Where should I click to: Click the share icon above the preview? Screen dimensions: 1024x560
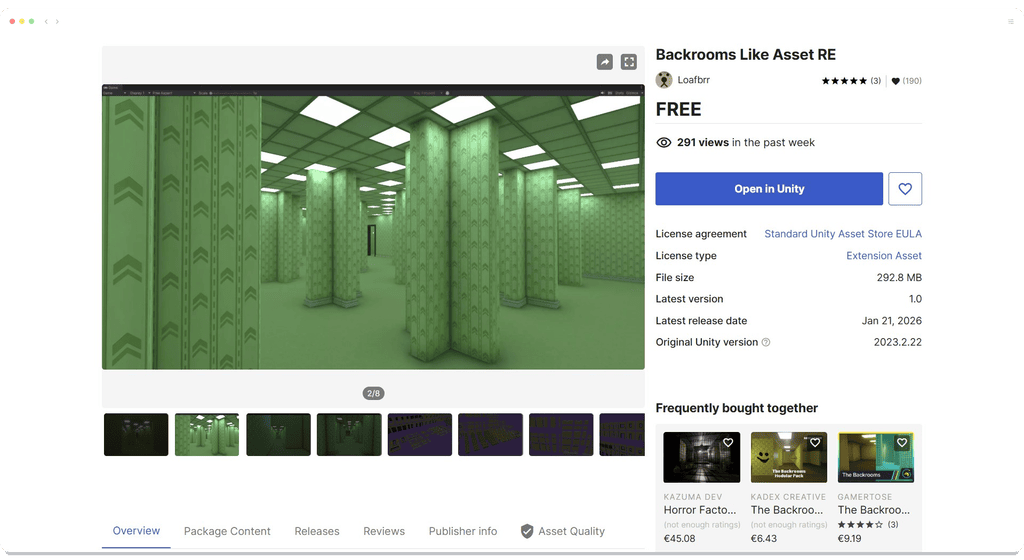[x=605, y=62]
